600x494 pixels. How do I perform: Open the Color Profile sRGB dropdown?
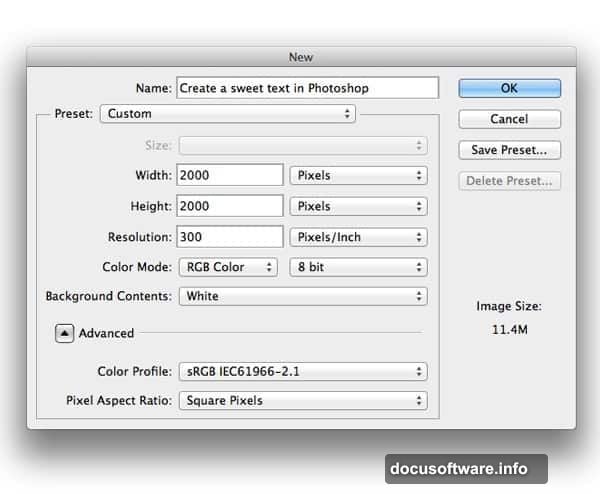point(302,371)
